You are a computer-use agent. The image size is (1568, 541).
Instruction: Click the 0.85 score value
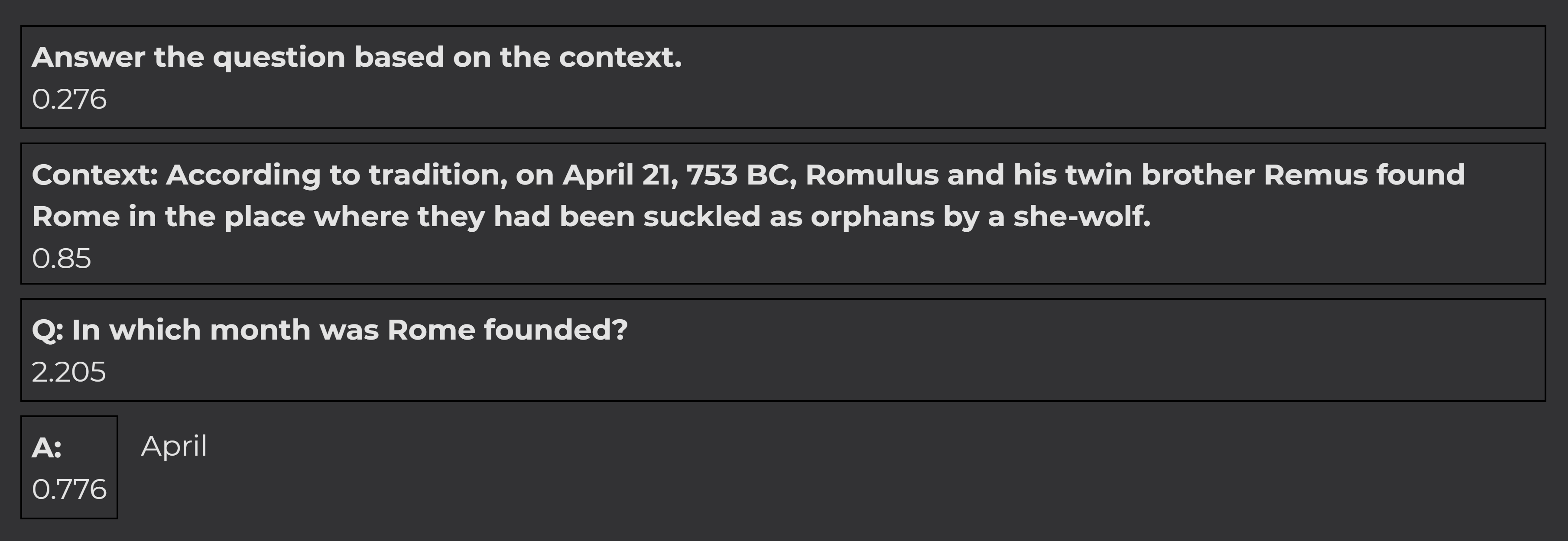pyautogui.click(x=62, y=259)
